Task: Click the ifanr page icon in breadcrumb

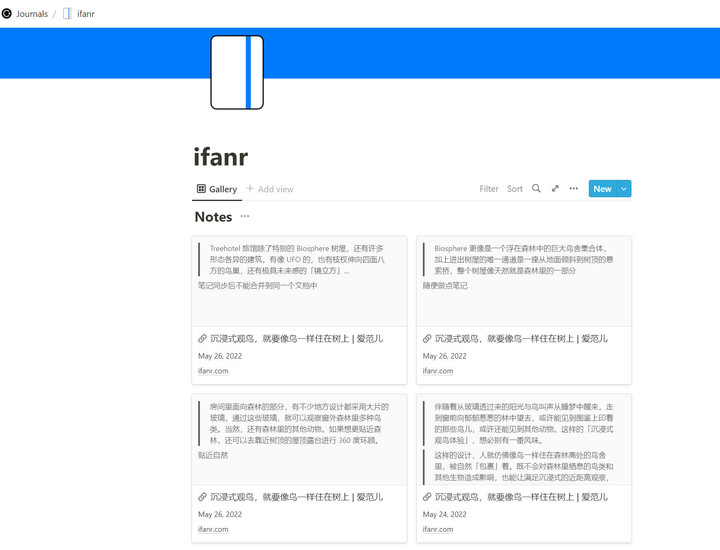Action: pos(67,14)
